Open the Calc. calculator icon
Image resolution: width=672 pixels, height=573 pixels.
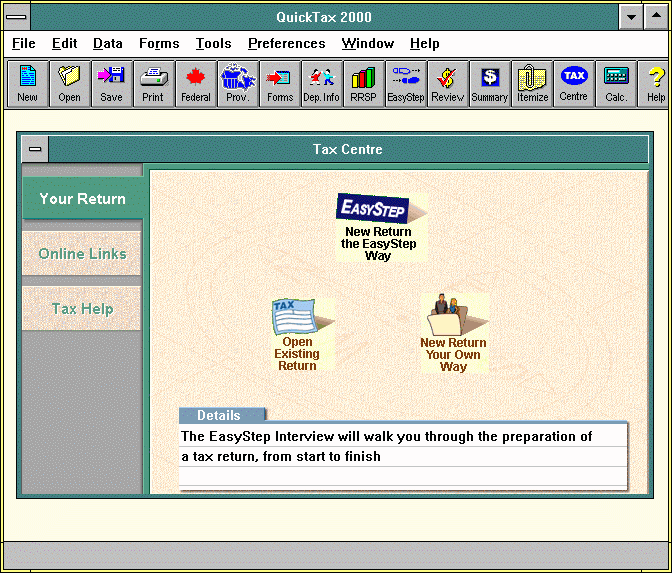[615, 84]
